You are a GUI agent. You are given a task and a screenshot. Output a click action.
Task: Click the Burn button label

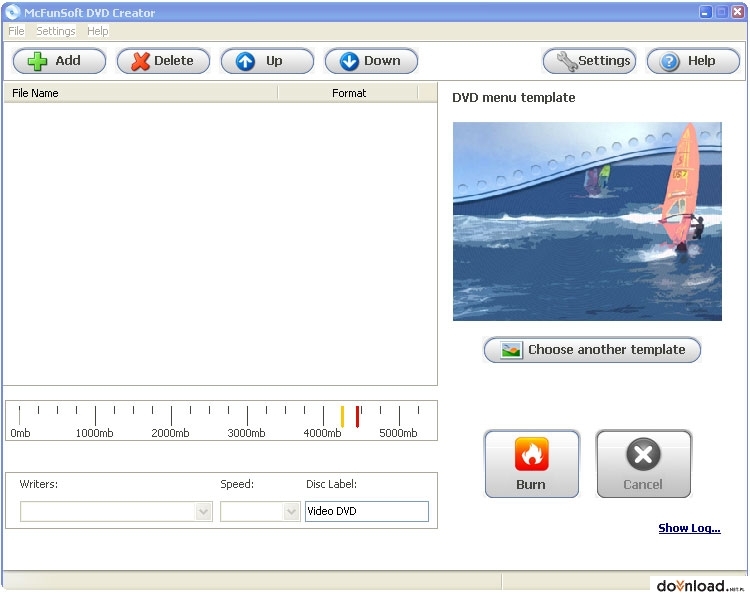click(531, 485)
